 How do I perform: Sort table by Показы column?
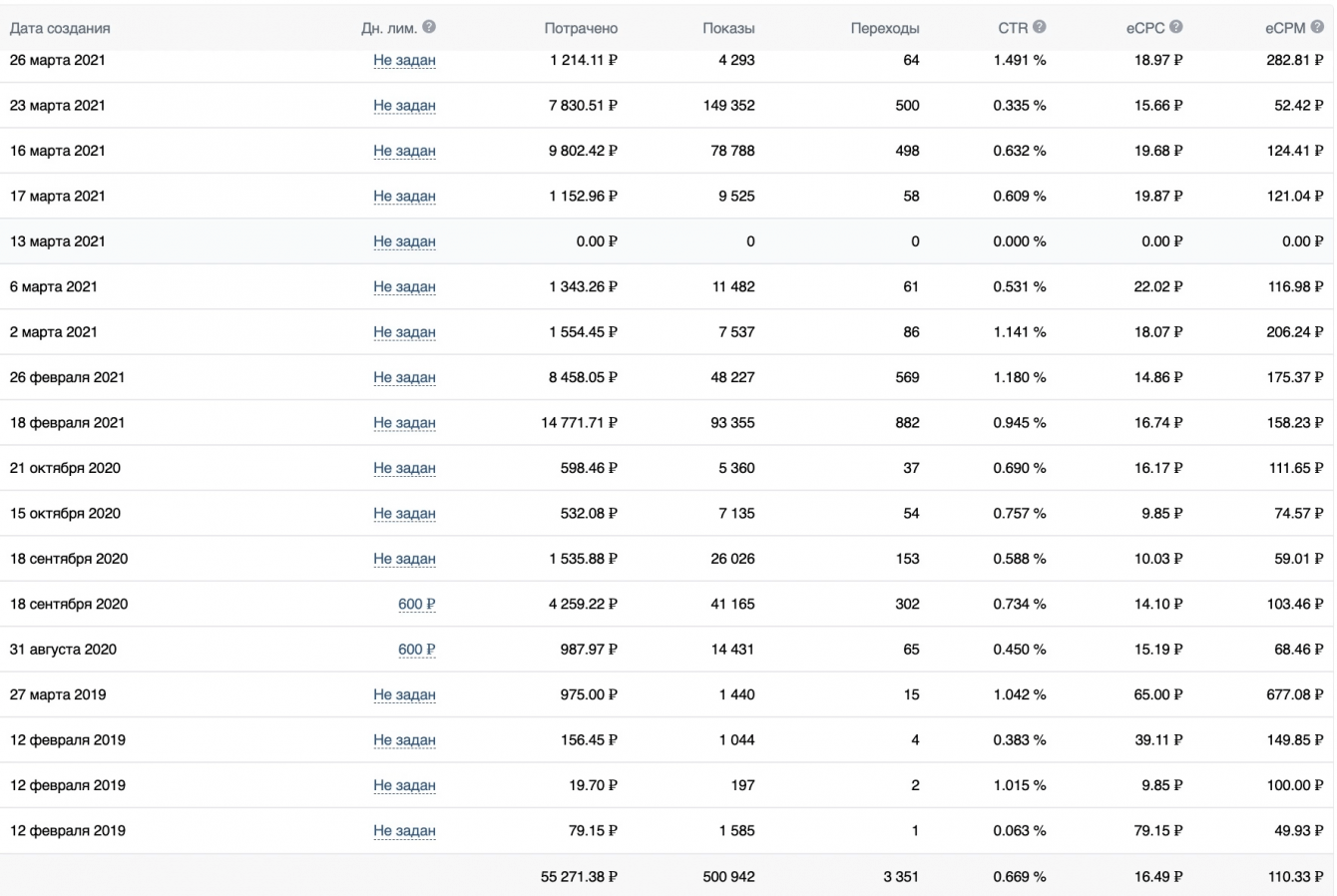click(x=728, y=29)
